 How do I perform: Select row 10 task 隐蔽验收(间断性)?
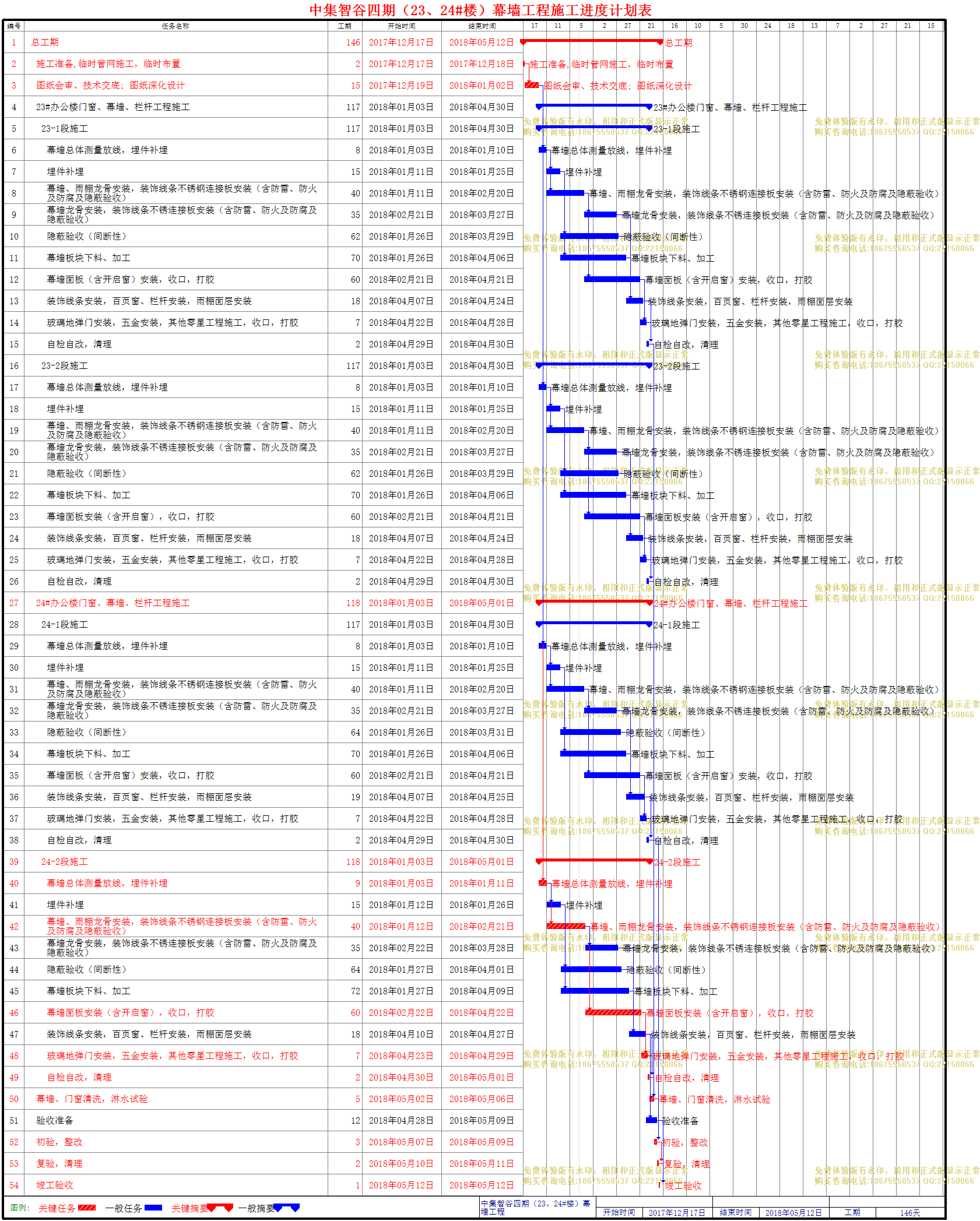pyautogui.click(x=86, y=236)
